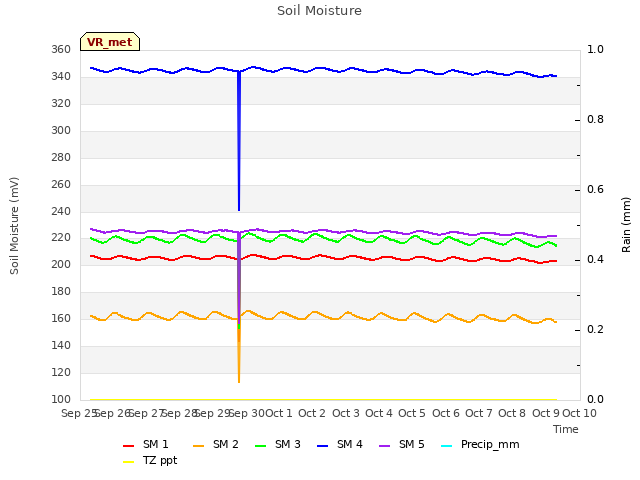Click the 360 y-axis tick label
The width and height of the screenshot is (640, 480).
pyautogui.click(x=61, y=50)
